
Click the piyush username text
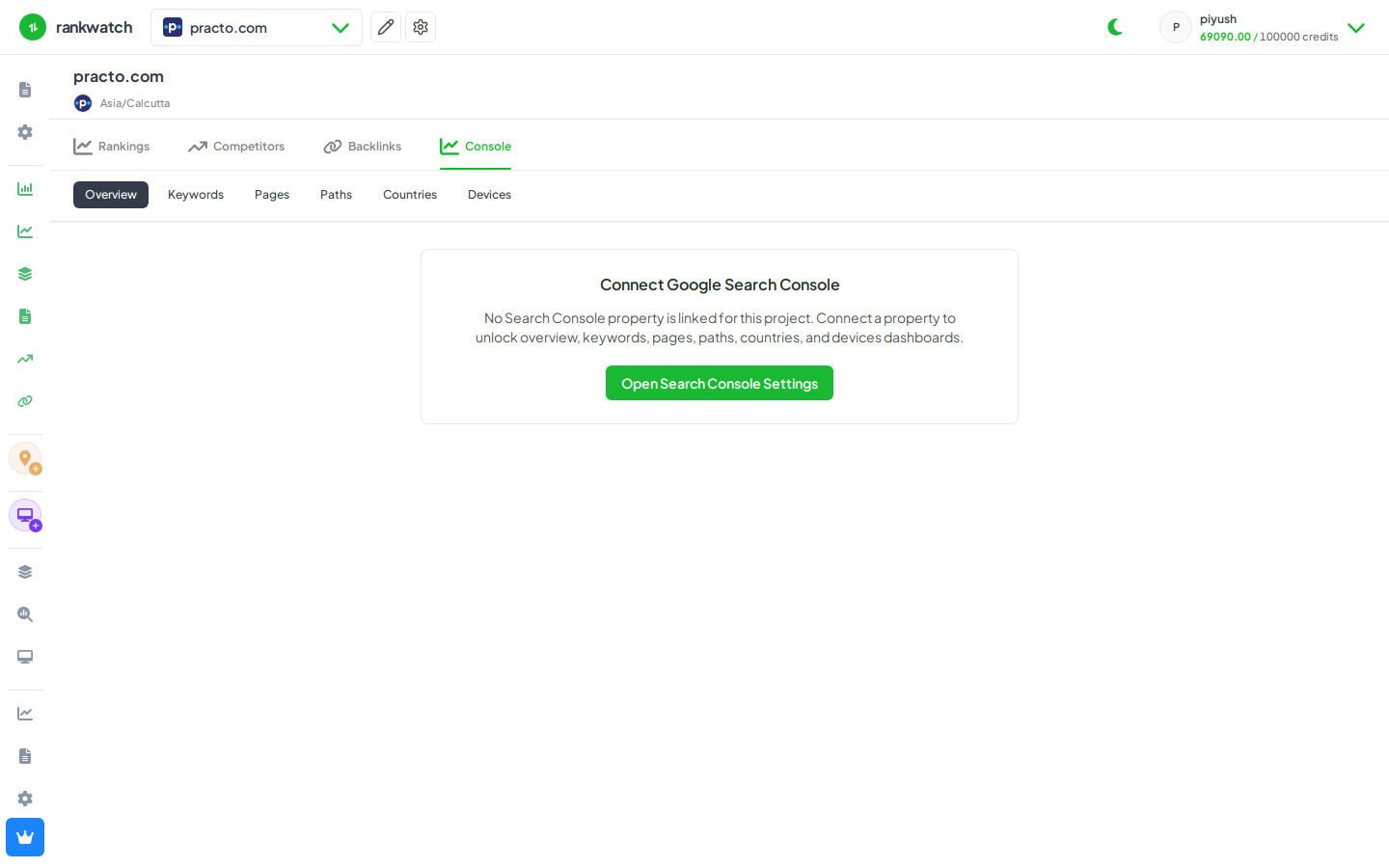tap(1218, 19)
